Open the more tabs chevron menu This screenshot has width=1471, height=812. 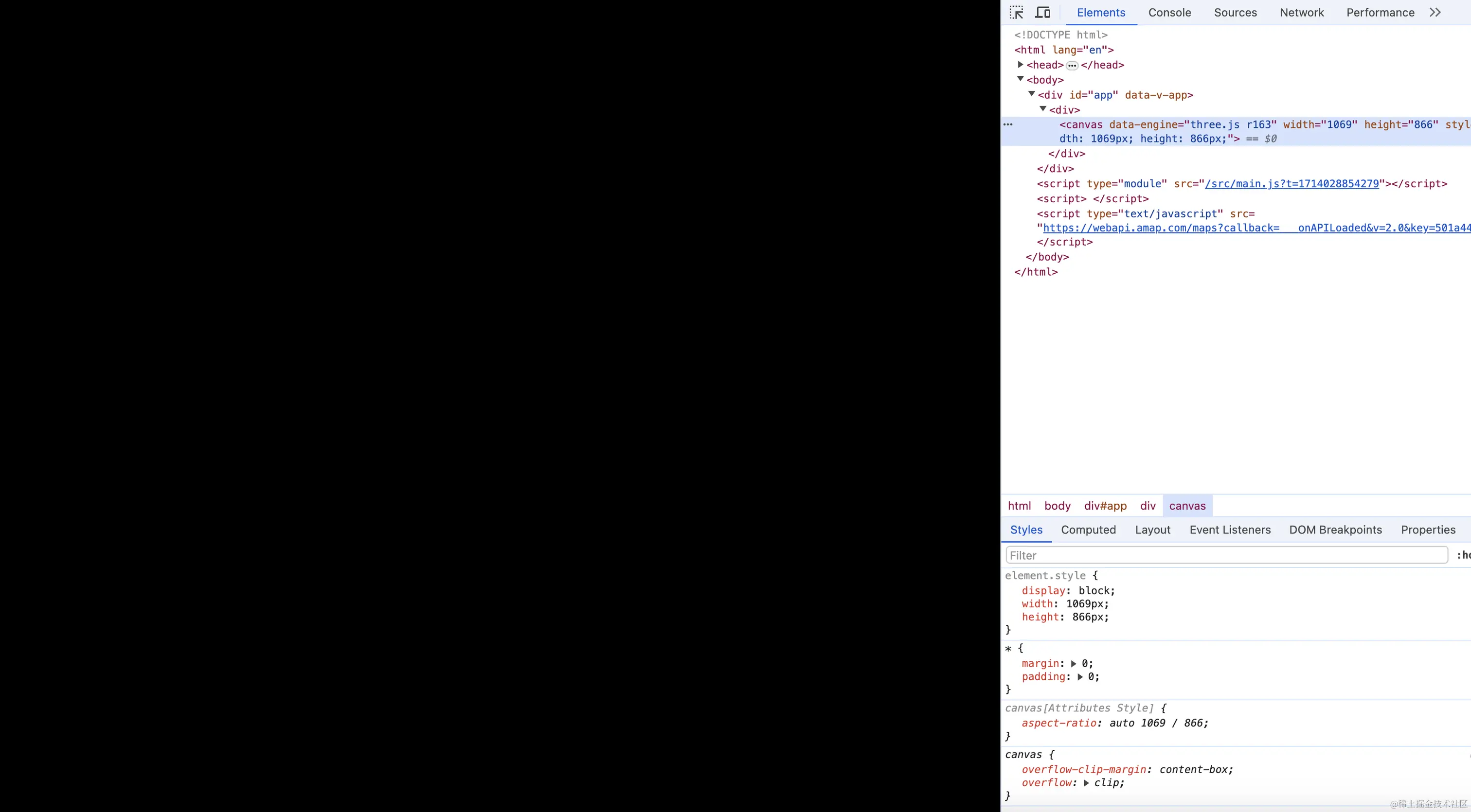pos(1435,13)
